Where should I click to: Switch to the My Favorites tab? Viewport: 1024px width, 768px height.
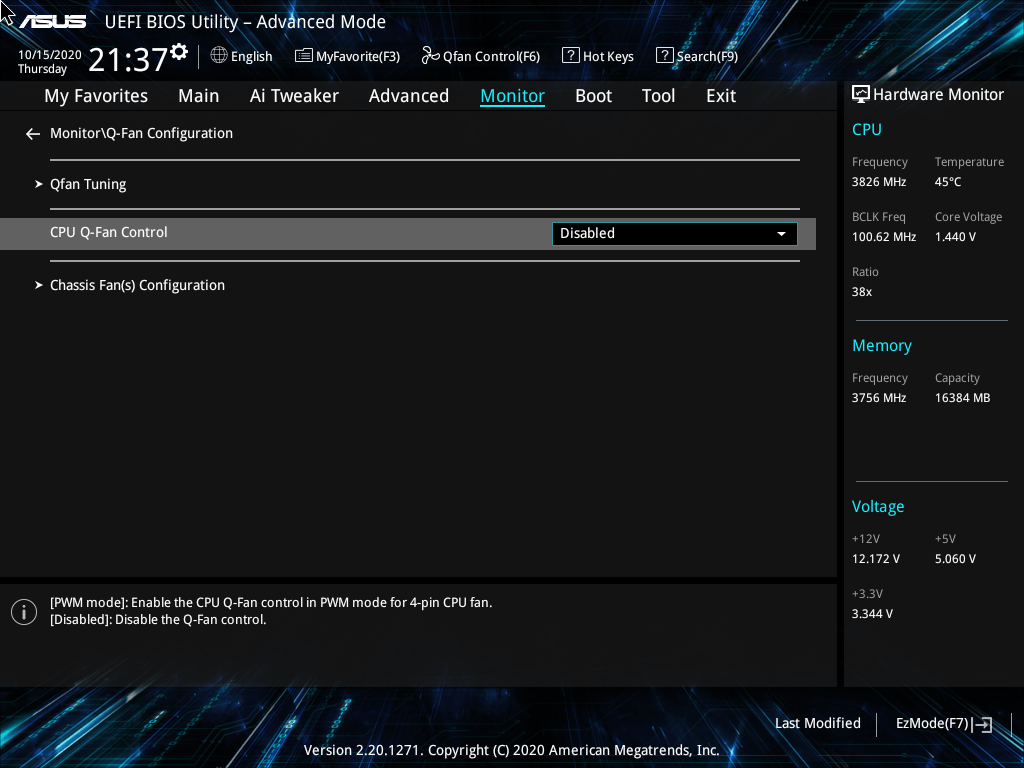(96, 96)
